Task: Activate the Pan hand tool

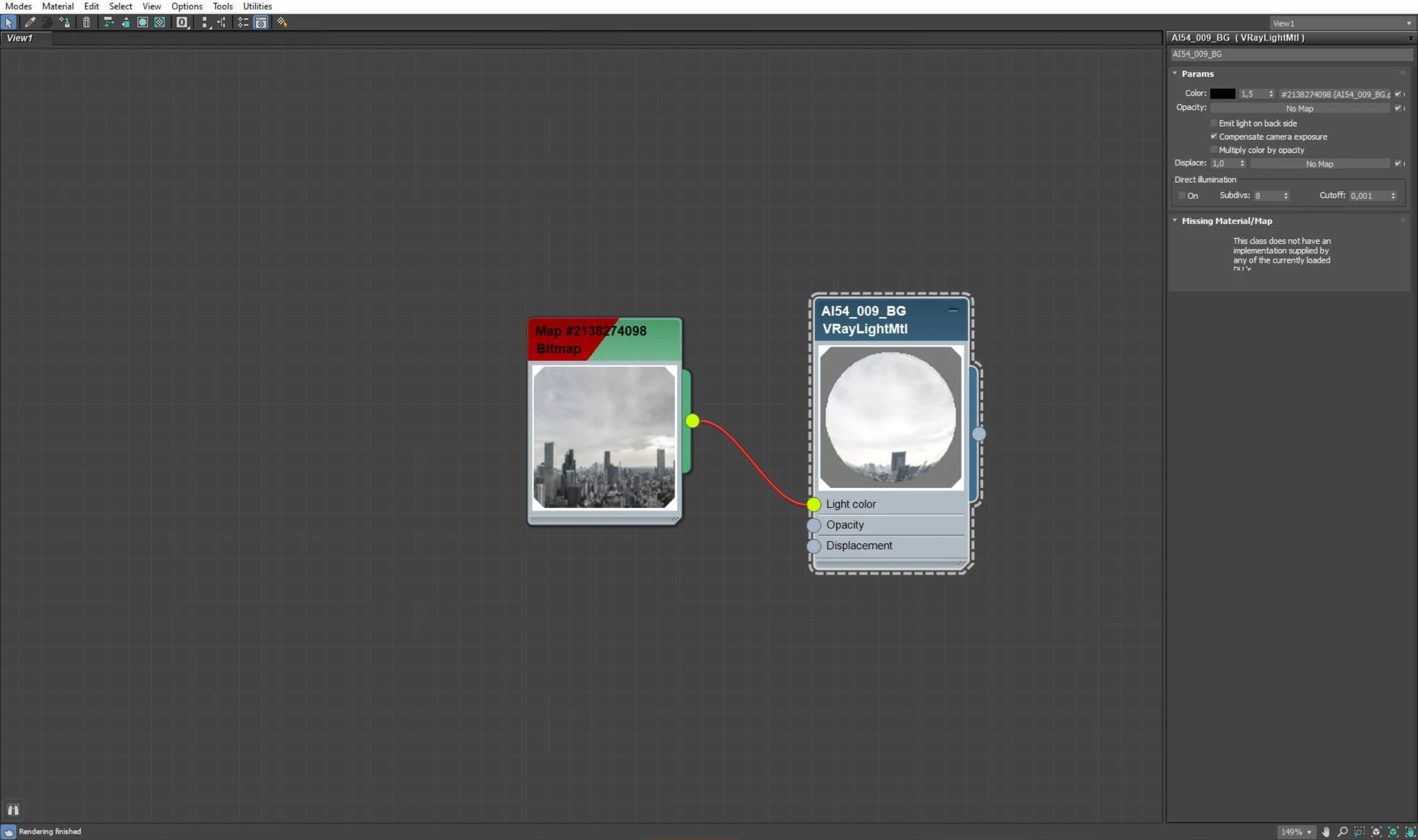Action: (x=1326, y=831)
